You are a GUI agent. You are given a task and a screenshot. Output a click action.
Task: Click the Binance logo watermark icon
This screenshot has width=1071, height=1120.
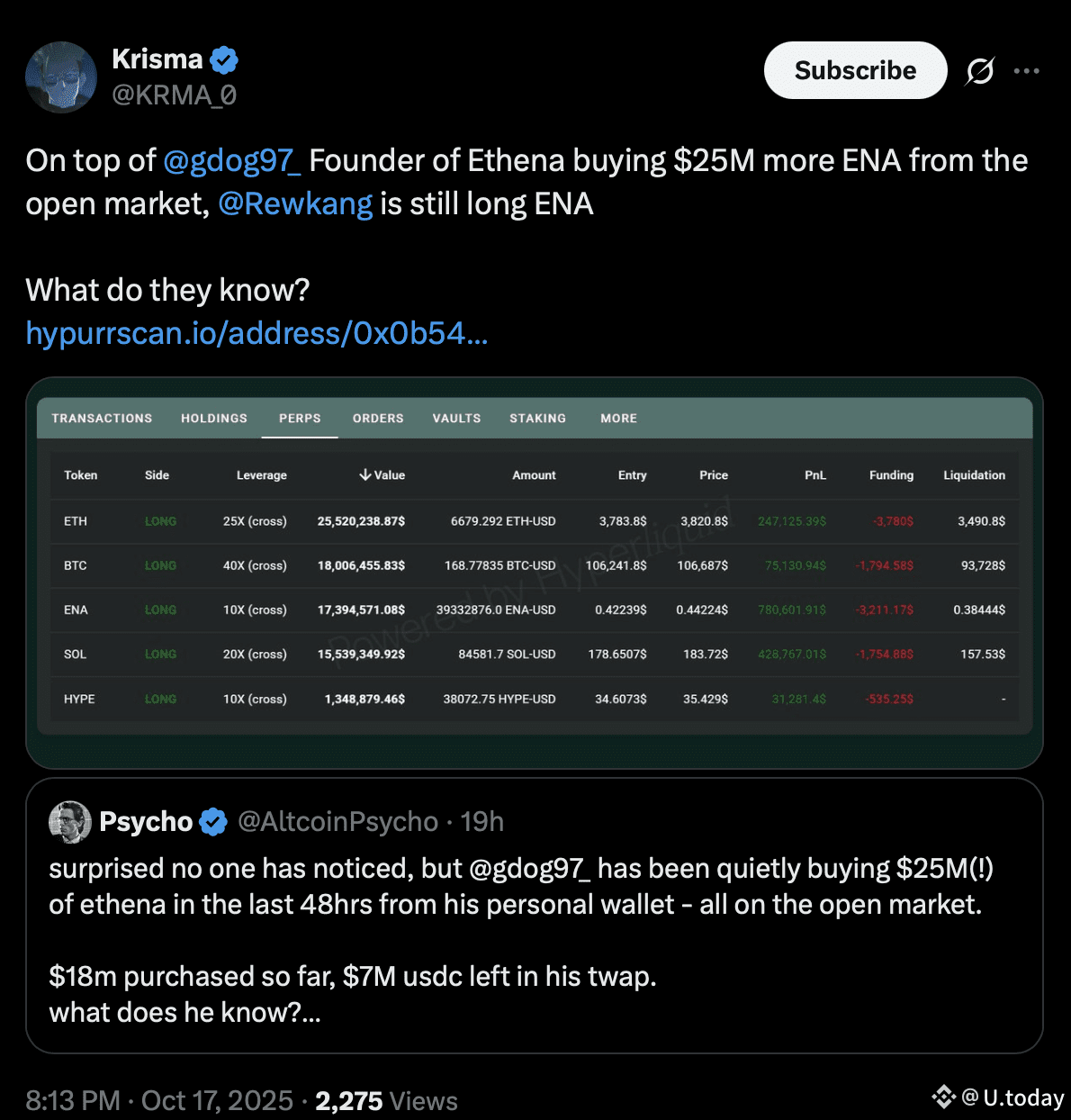click(943, 1097)
